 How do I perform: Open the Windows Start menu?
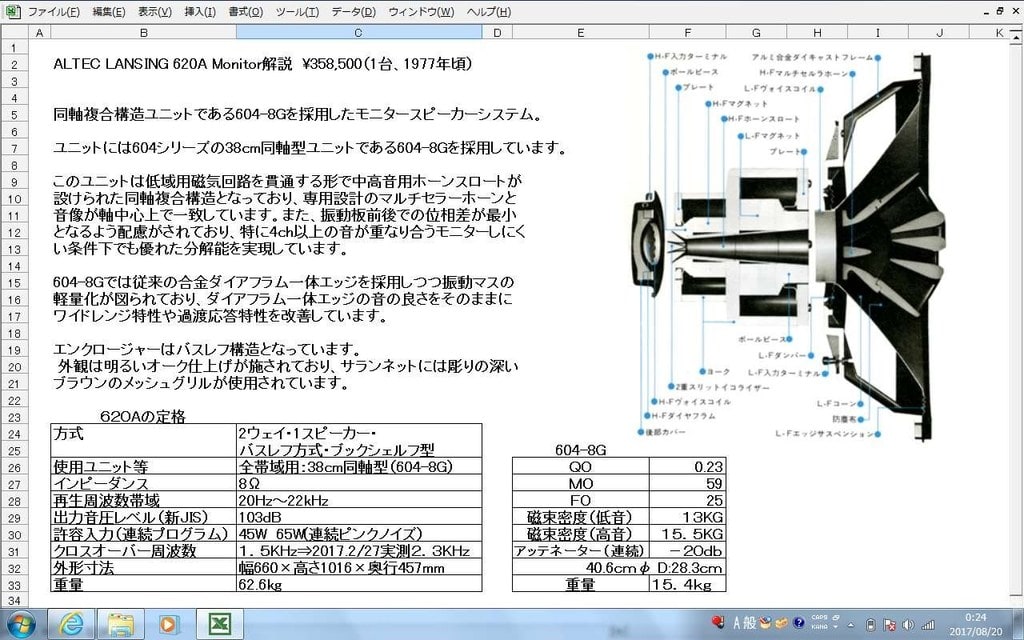coord(22,624)
